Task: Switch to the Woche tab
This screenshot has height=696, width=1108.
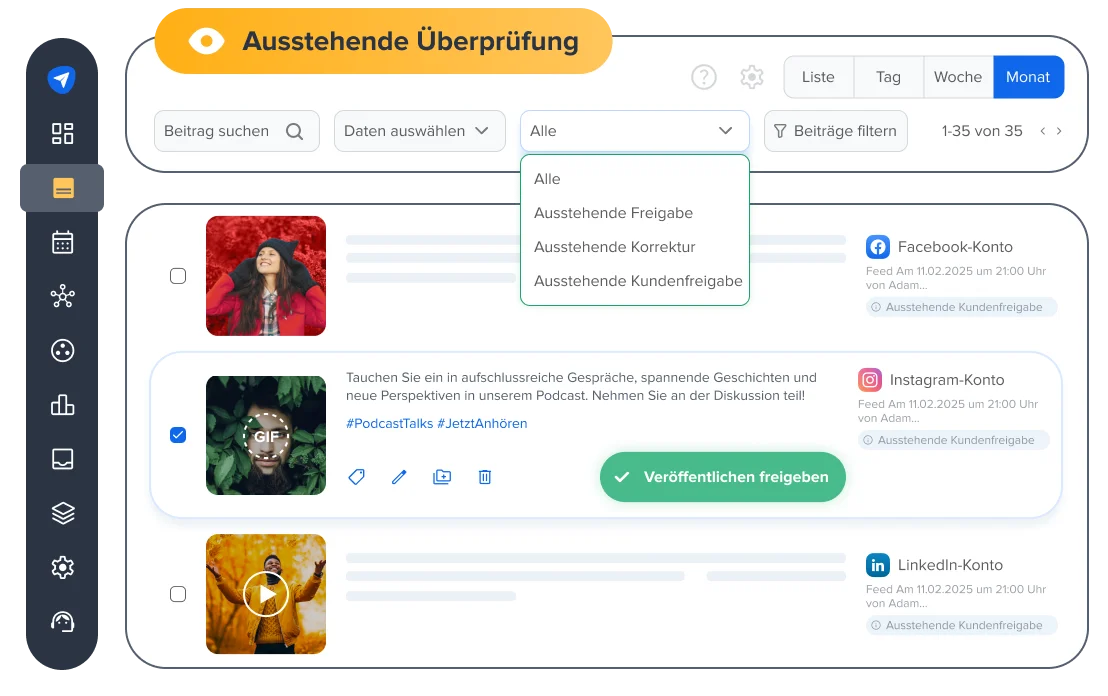Action: tap(957, 77)
